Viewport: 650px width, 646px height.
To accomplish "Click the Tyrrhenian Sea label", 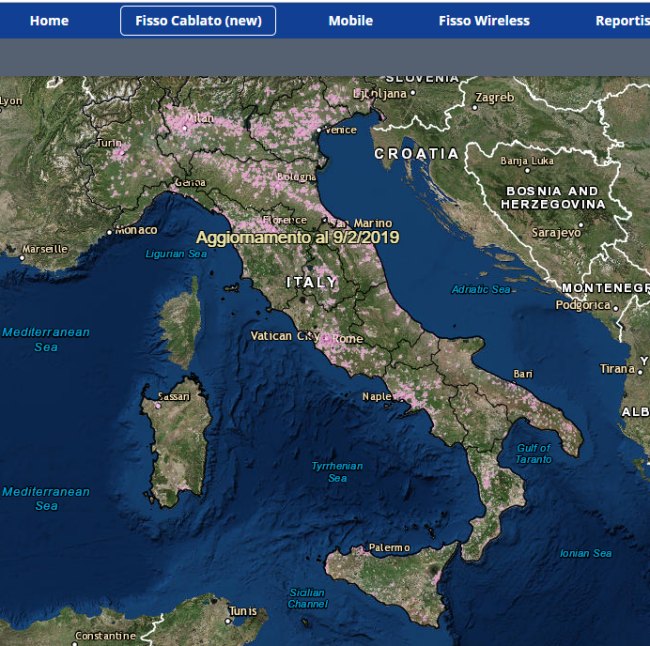I will tap(337, 472).
